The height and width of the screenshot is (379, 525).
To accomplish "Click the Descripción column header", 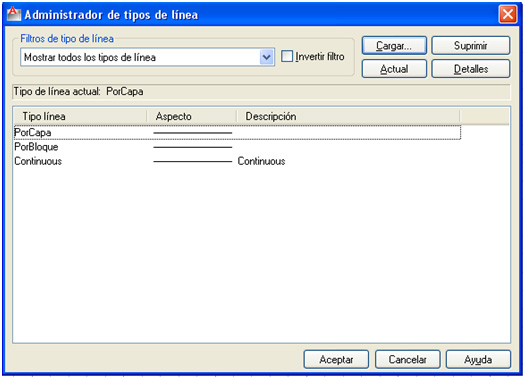I will coord(348,116).
